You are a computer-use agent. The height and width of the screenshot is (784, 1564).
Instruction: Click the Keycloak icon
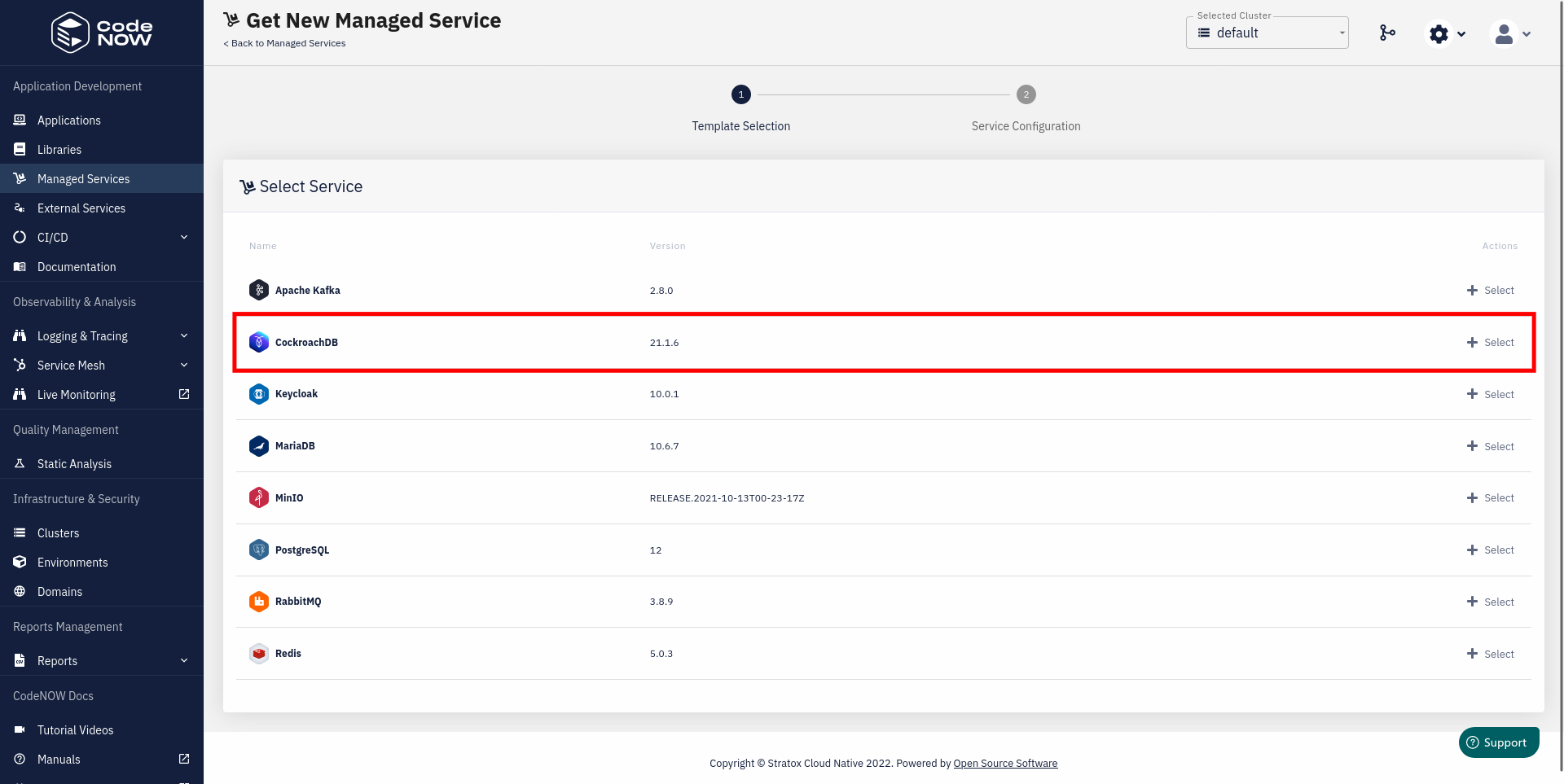point(259,394)
